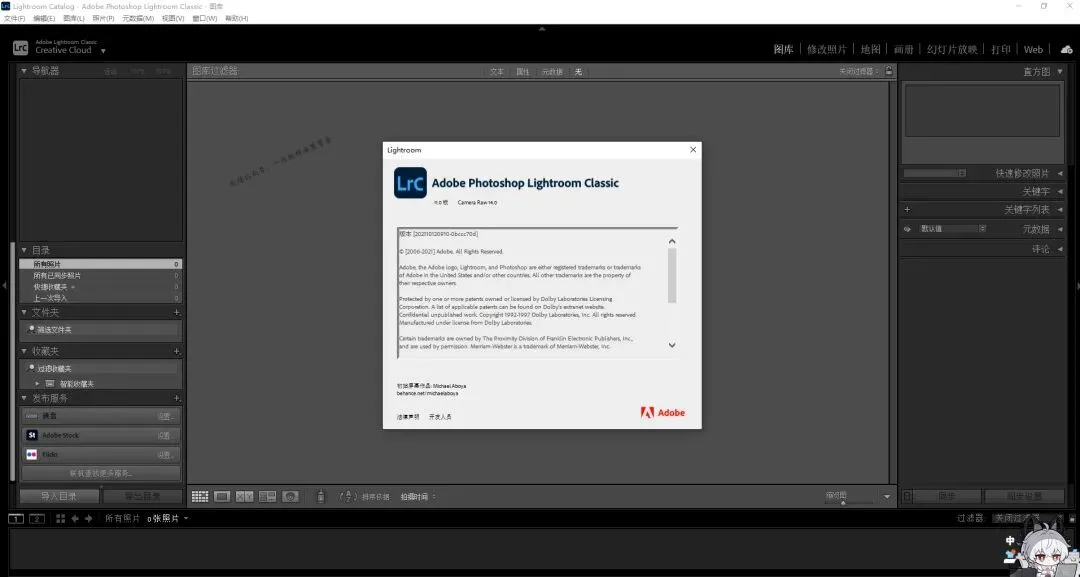
Task: Switch to Compare (X|Y) view
Action: 245,496
